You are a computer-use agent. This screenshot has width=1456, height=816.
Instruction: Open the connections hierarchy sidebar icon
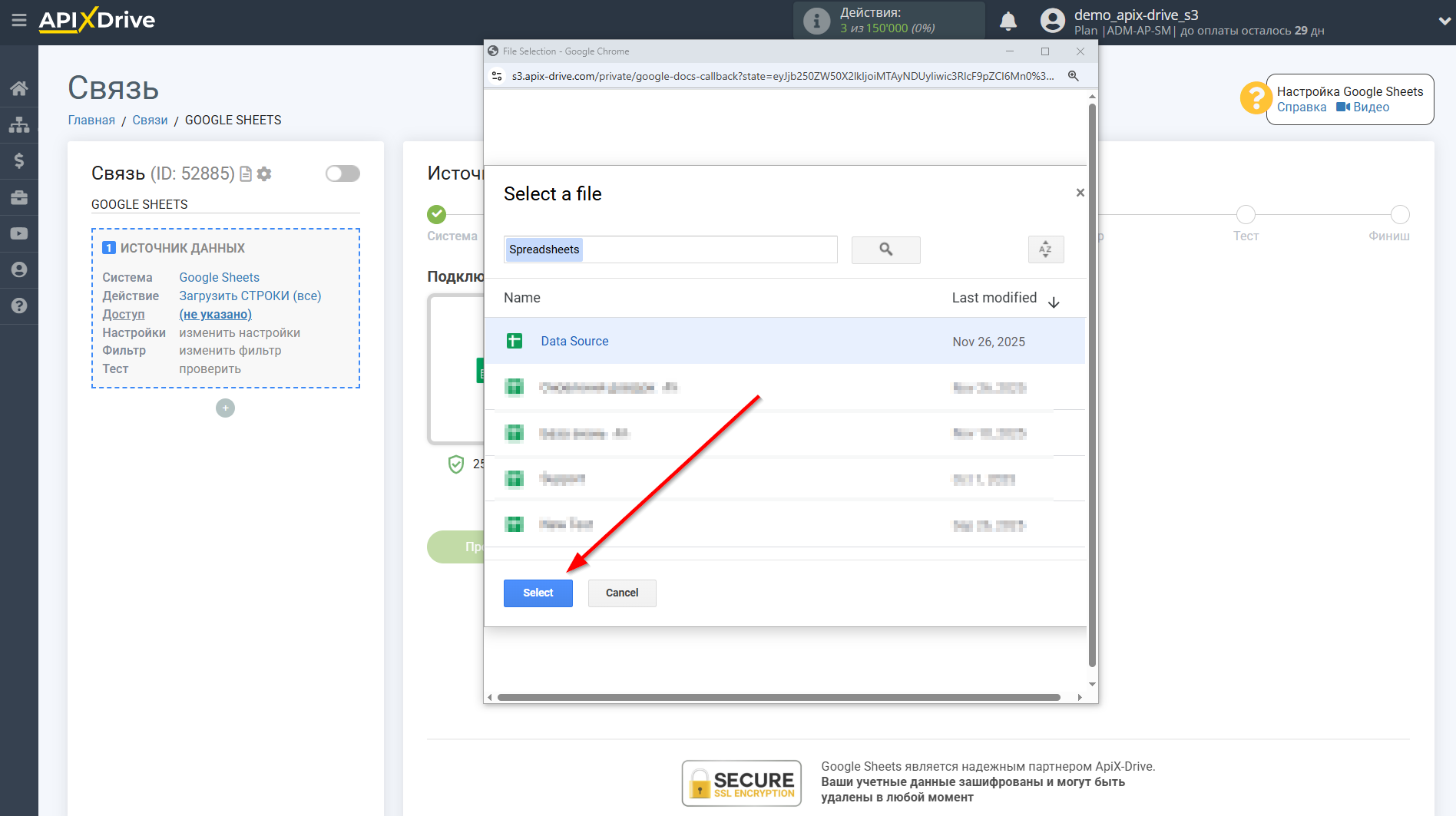(x=19, y=124)
